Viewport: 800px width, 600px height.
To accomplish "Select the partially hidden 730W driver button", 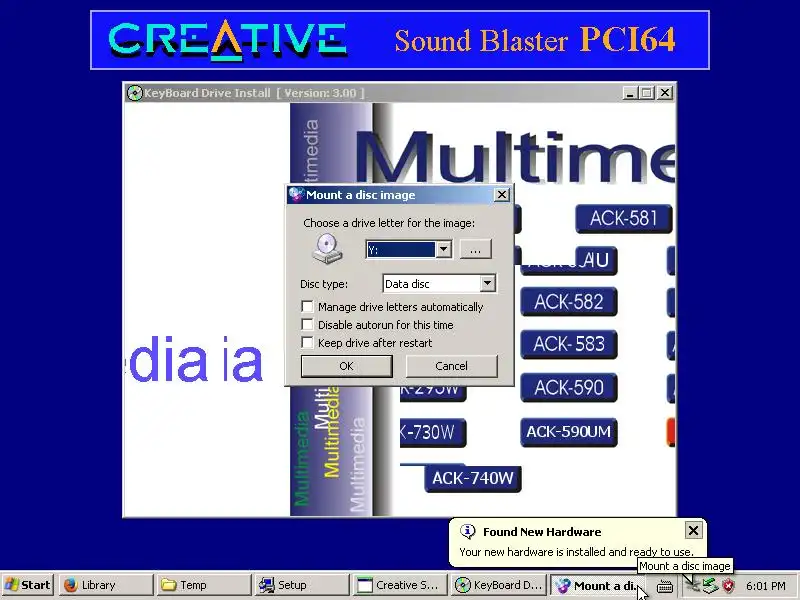I will click(433, 433).
